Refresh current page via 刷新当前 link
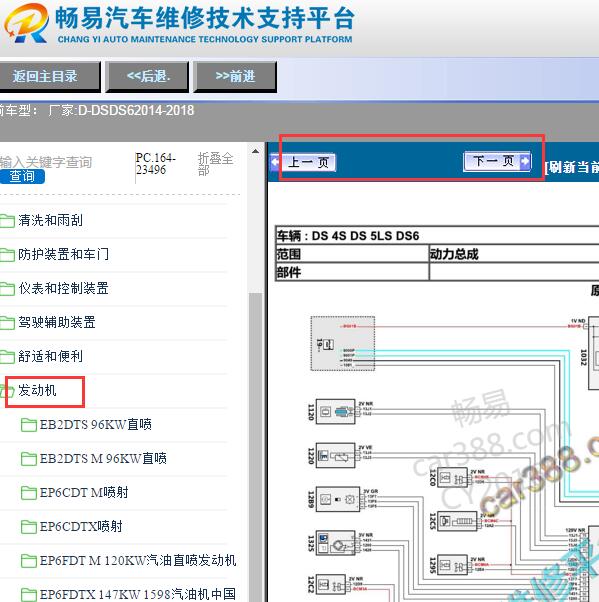This screenshot has width=599, height=602. (x=572, y=167)
